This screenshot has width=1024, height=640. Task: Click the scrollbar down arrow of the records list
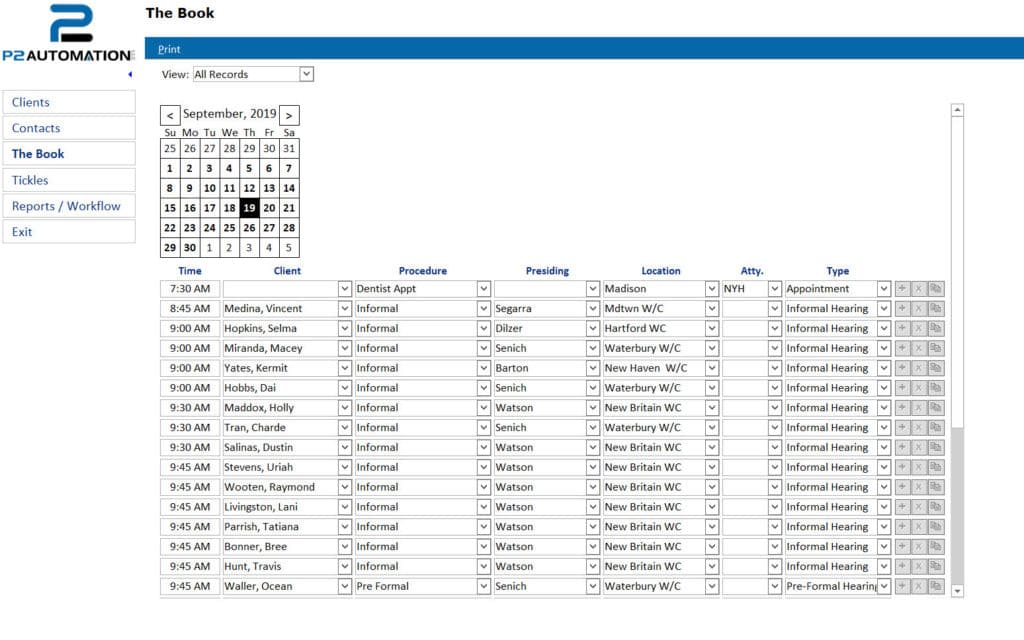pos(957,591)
